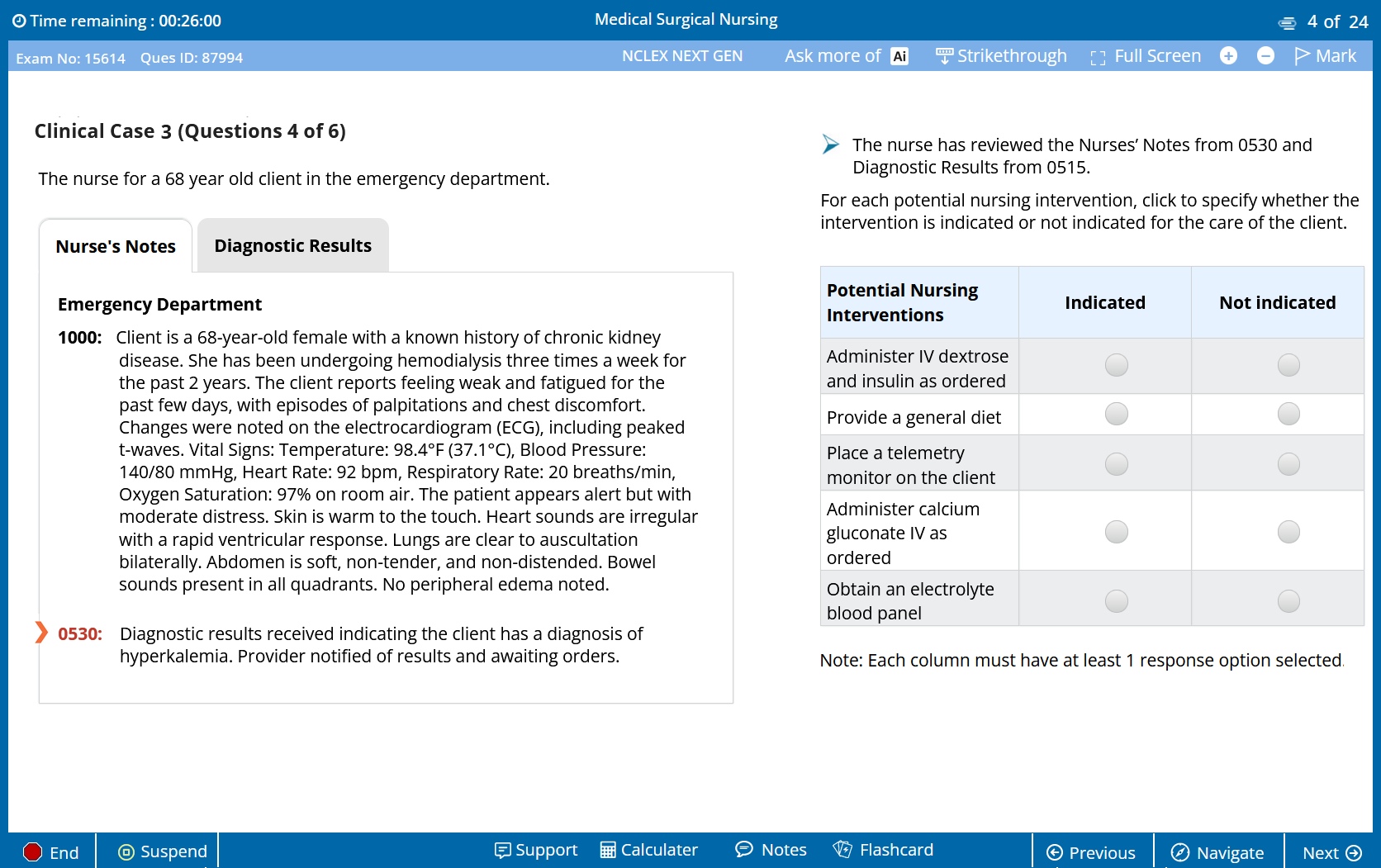Click the Medical Surgical Nursing title
The image size is (1381, 868).
(686, 20)
